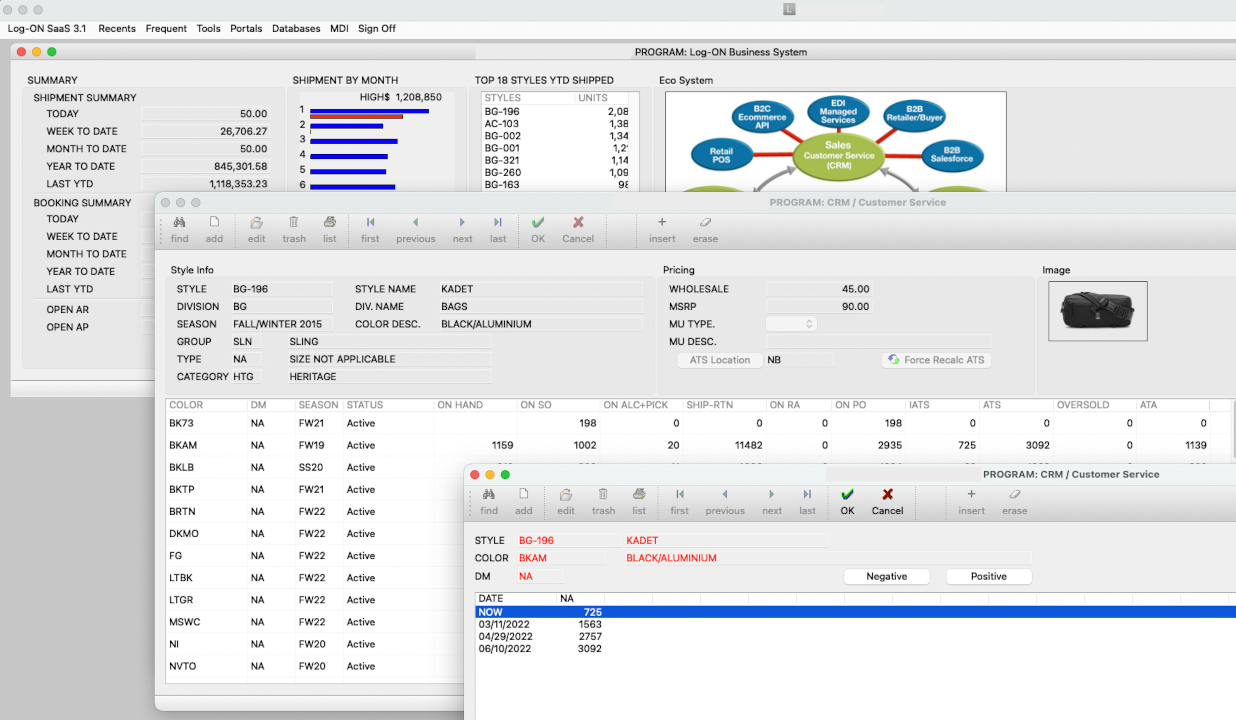Viewport: 1236px width, 720px height.
Task: Select the 06/10/2022 date row
Action: pos(855,648)
